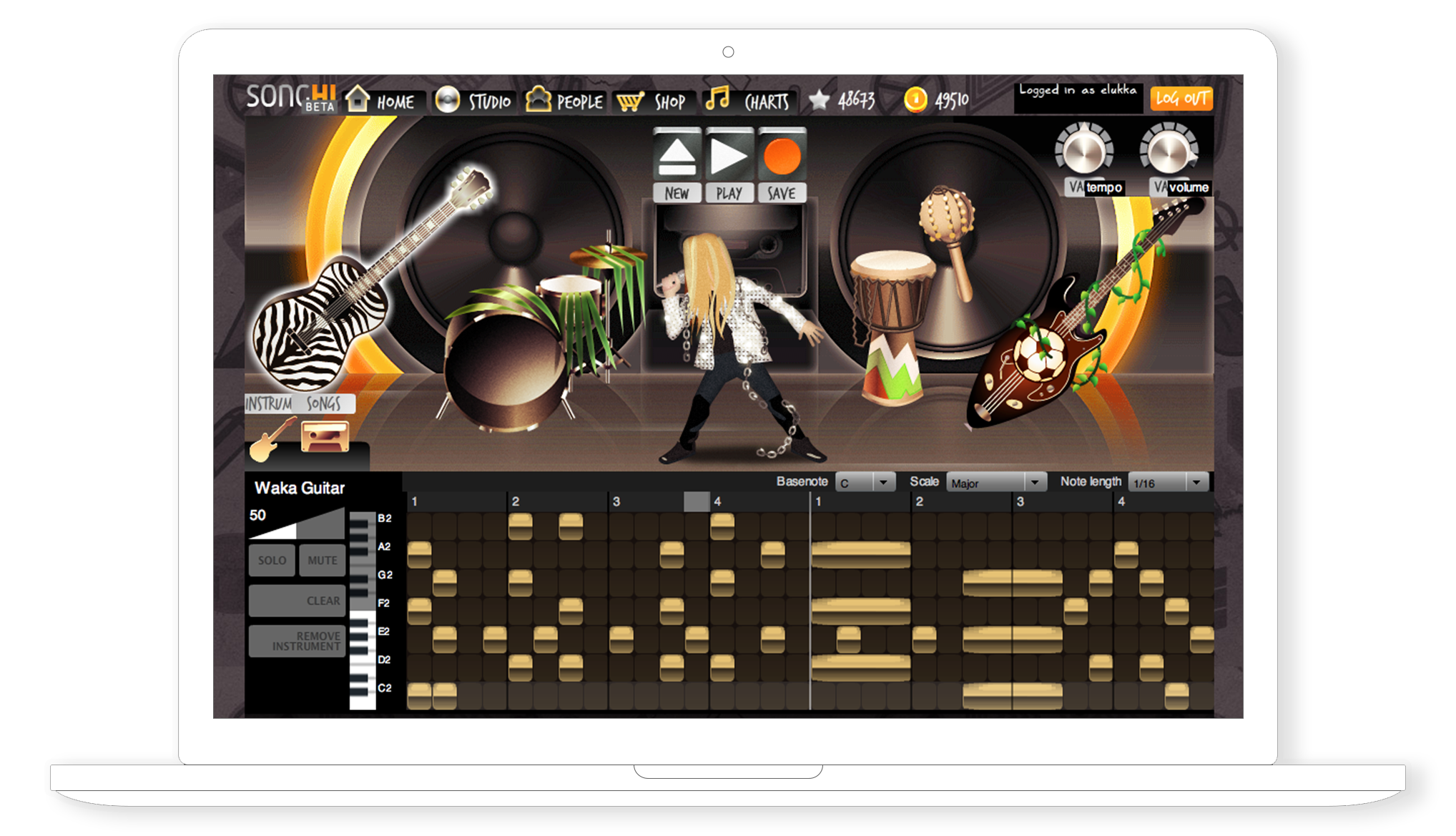Click the grey timeline position marker
Screen dimensions: 1456x836
(x=697, y=501)
